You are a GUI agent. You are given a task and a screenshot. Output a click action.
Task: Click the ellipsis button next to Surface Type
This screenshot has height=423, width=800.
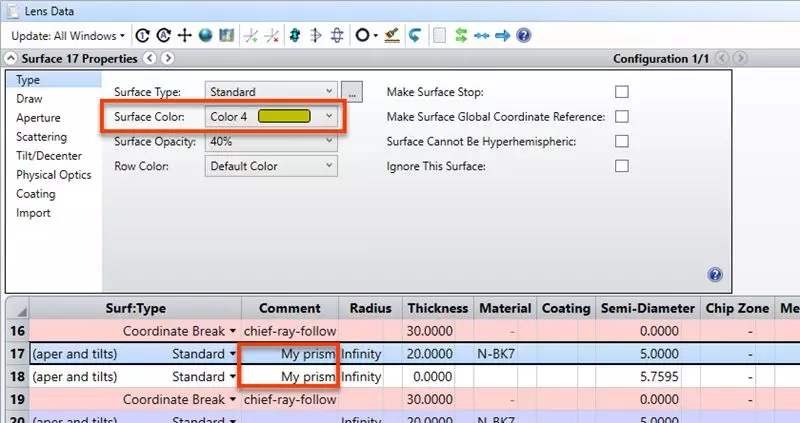(x=352, y=92)
